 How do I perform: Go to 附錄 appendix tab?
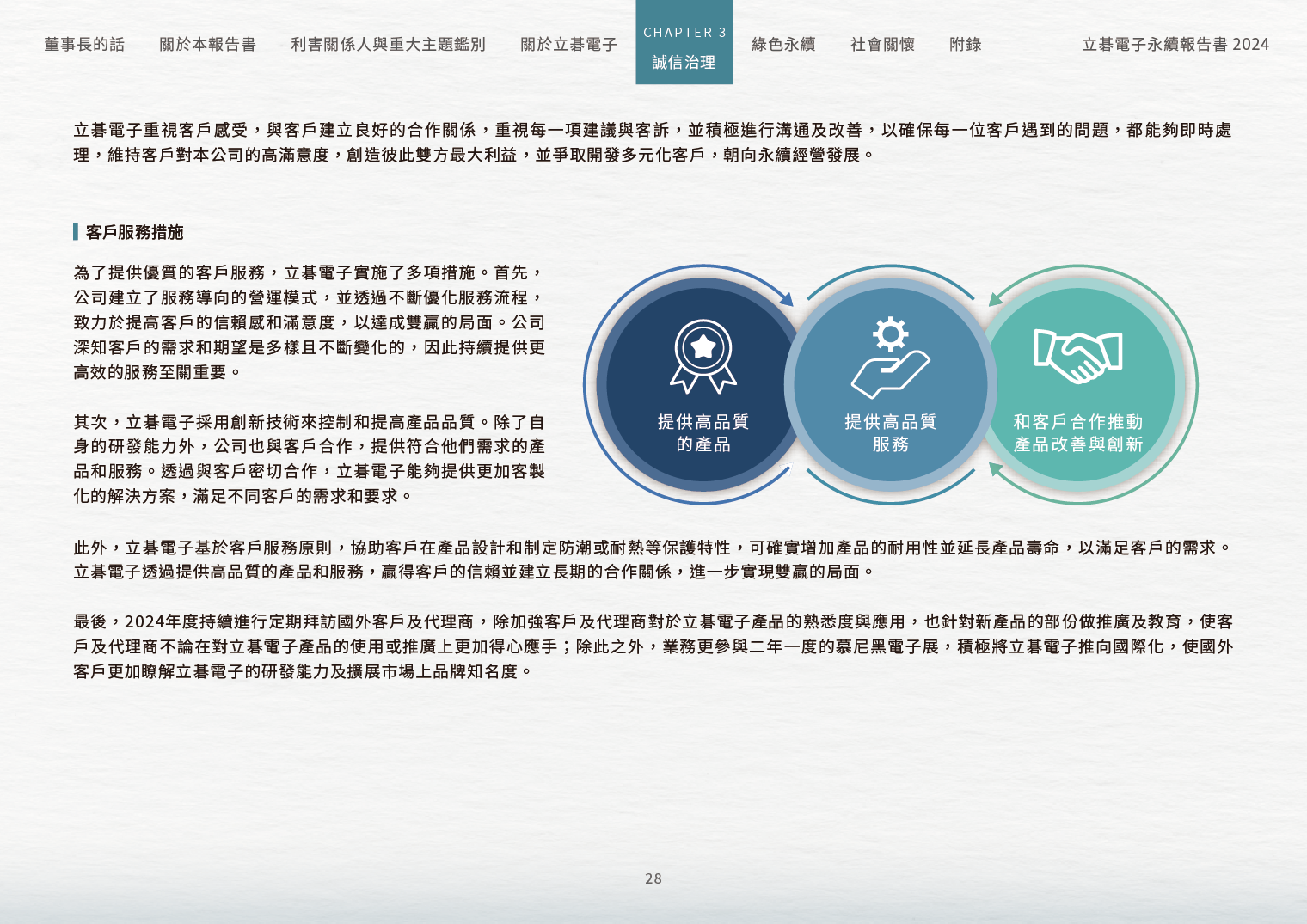[x=965, y=44]
